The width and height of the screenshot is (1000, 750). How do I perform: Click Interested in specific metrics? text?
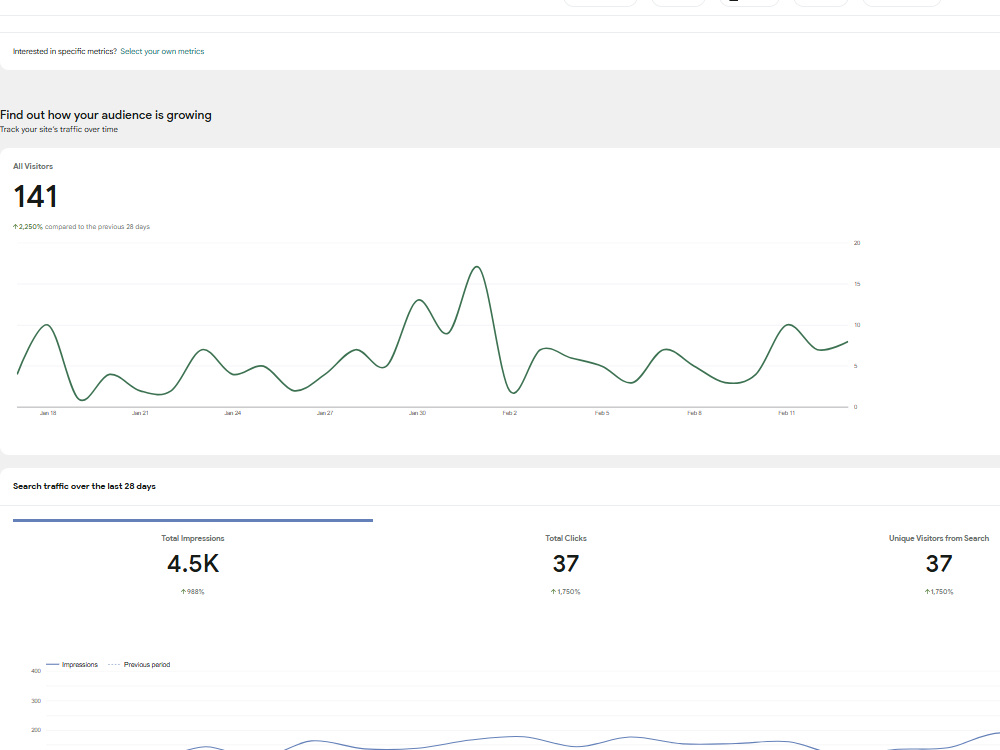64,52
